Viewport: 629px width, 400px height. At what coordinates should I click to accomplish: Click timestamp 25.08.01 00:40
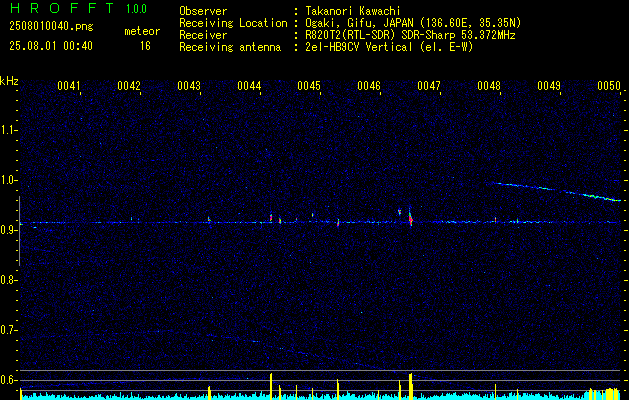click(51, 46)
